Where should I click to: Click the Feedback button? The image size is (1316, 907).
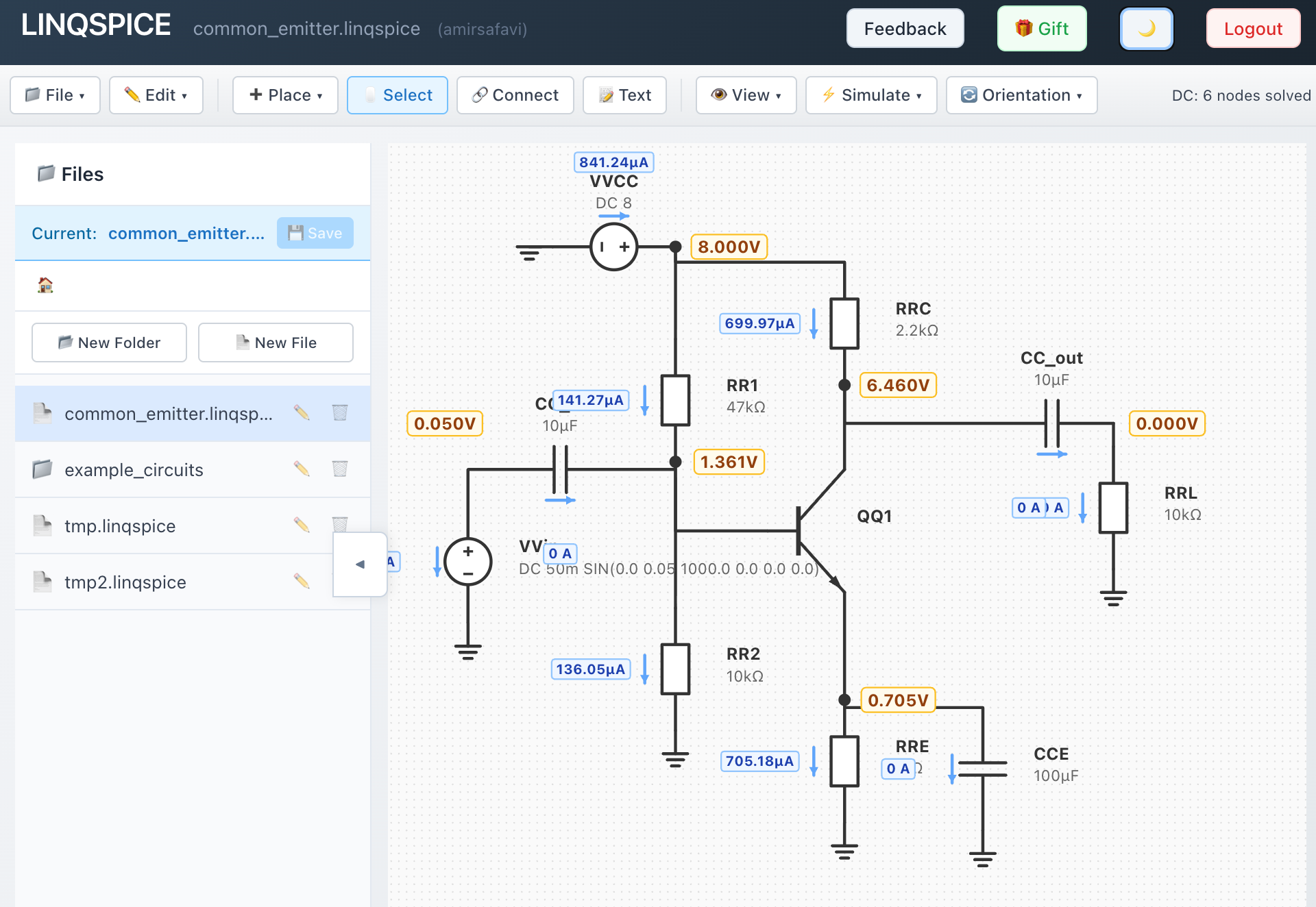point(905,29)
